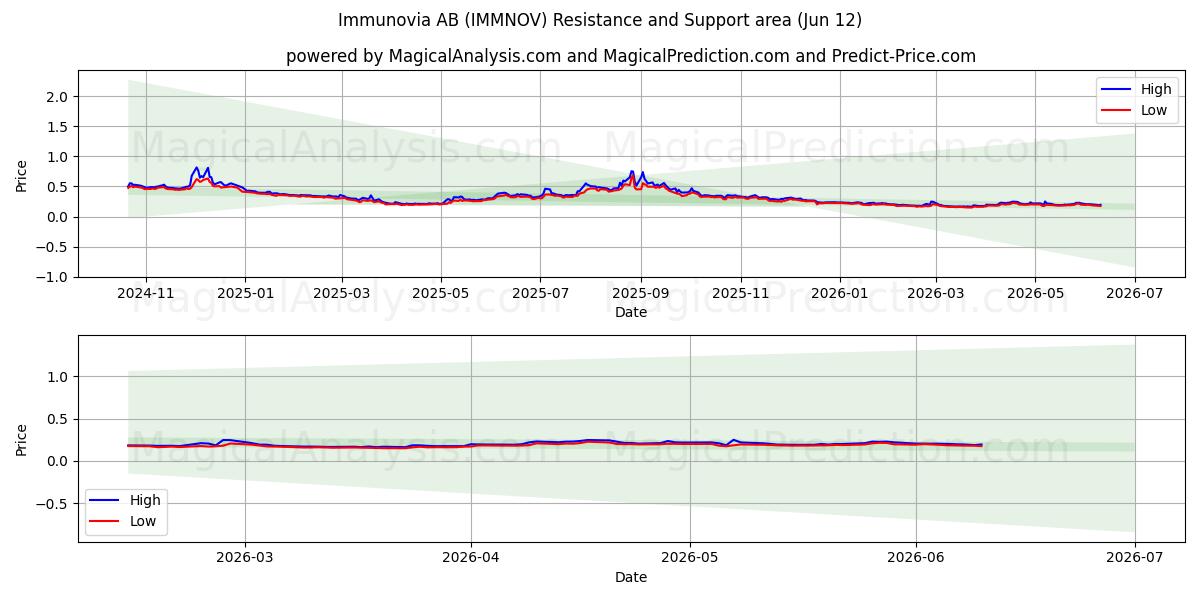Click the 'Date' x-axis label of the top chart
1200x600 pixels.
[x=631, y=312]
